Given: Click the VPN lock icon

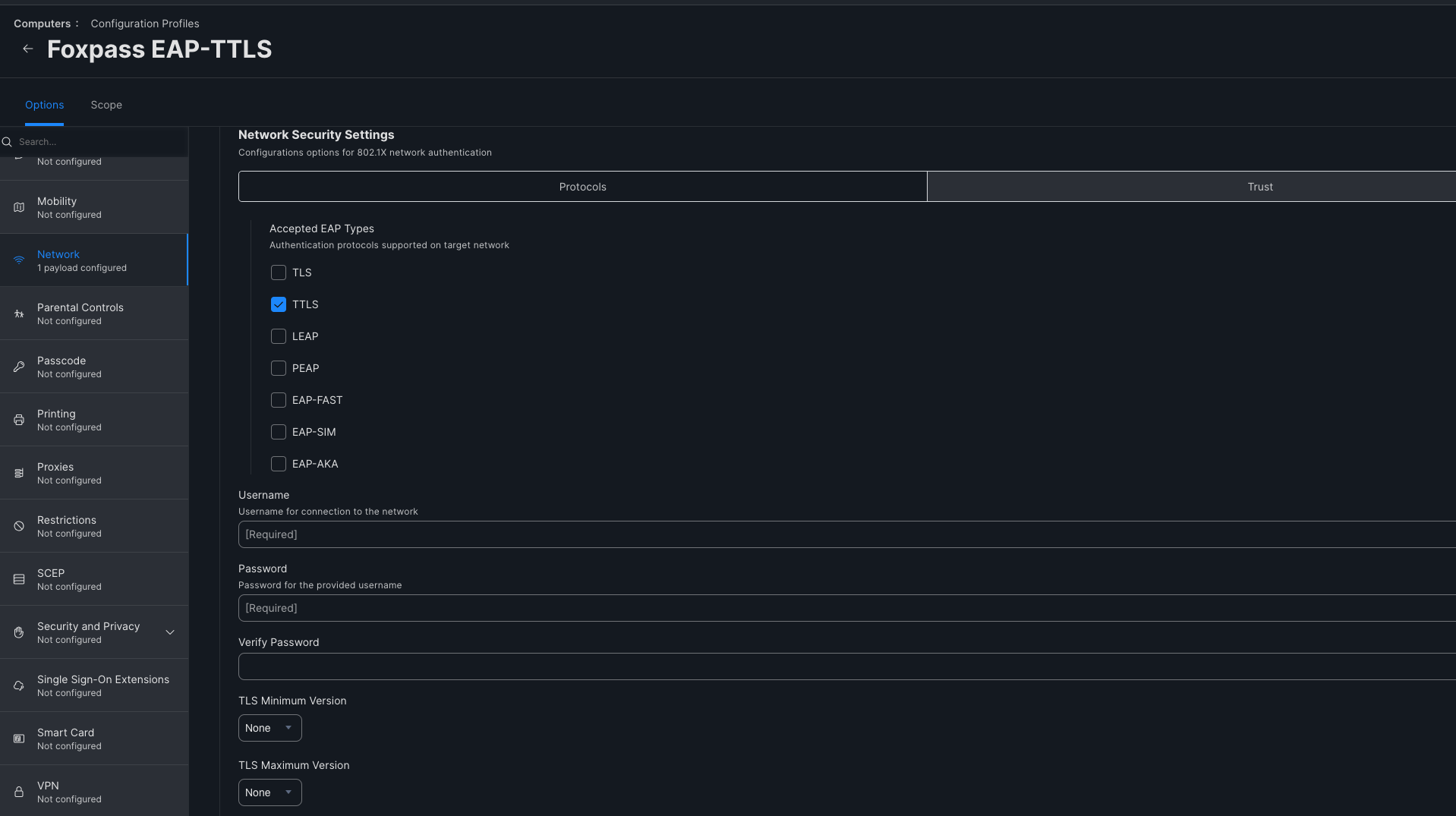Looking at the screenshot, I should (19, 792).
